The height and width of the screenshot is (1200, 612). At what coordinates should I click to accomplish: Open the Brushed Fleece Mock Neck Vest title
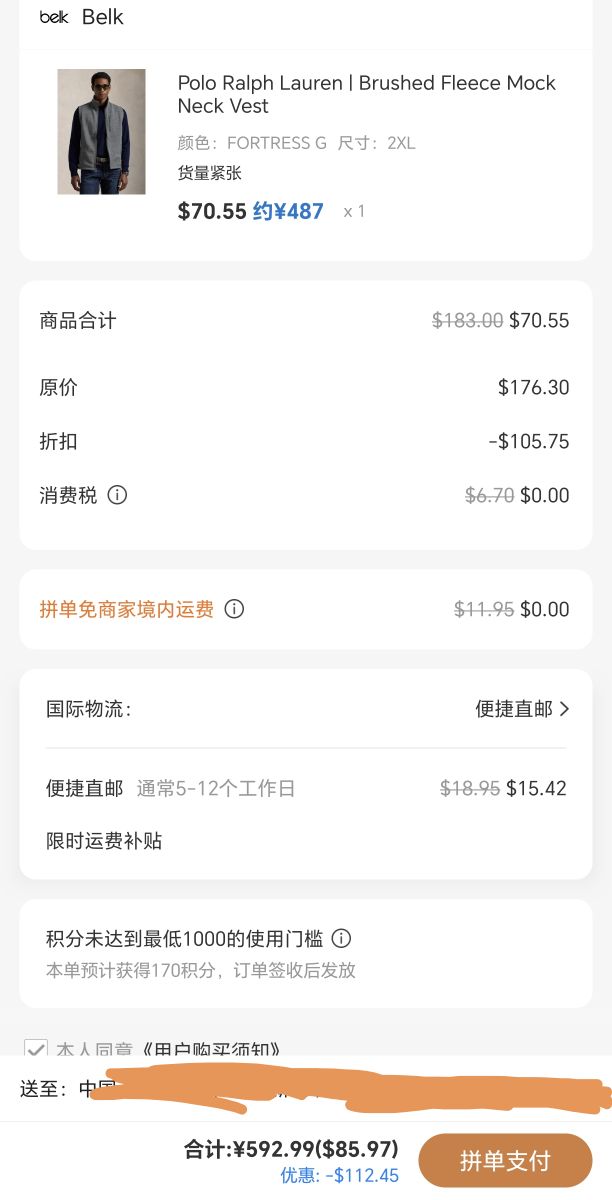pyautogui.click(x=366, y=94)
